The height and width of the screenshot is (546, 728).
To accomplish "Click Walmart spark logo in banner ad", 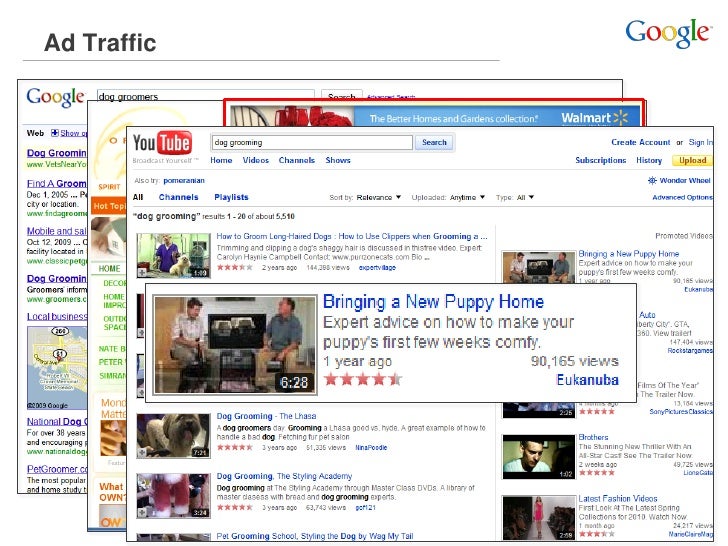I will pos(621,117).
